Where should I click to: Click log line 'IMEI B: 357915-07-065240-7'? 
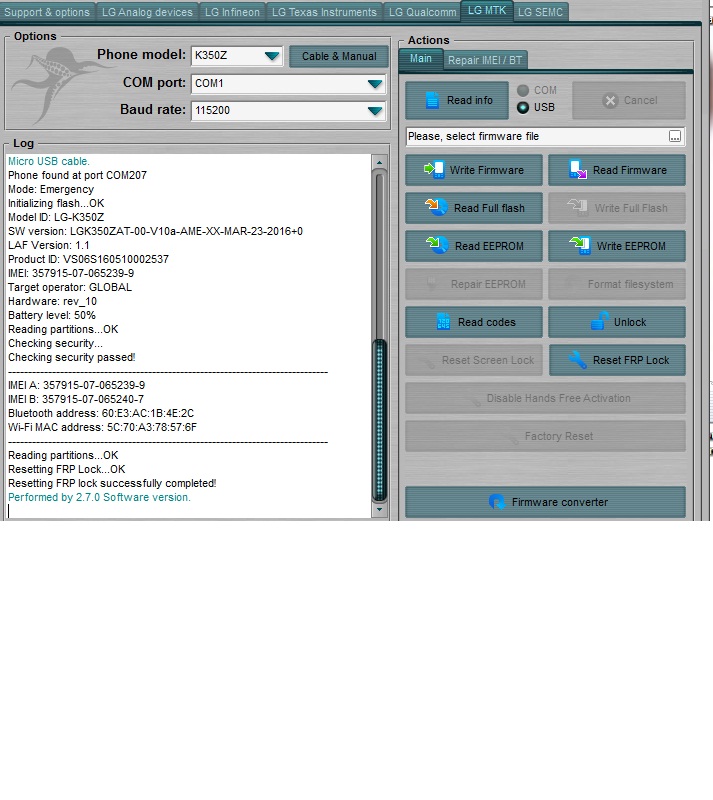[76, 399]
